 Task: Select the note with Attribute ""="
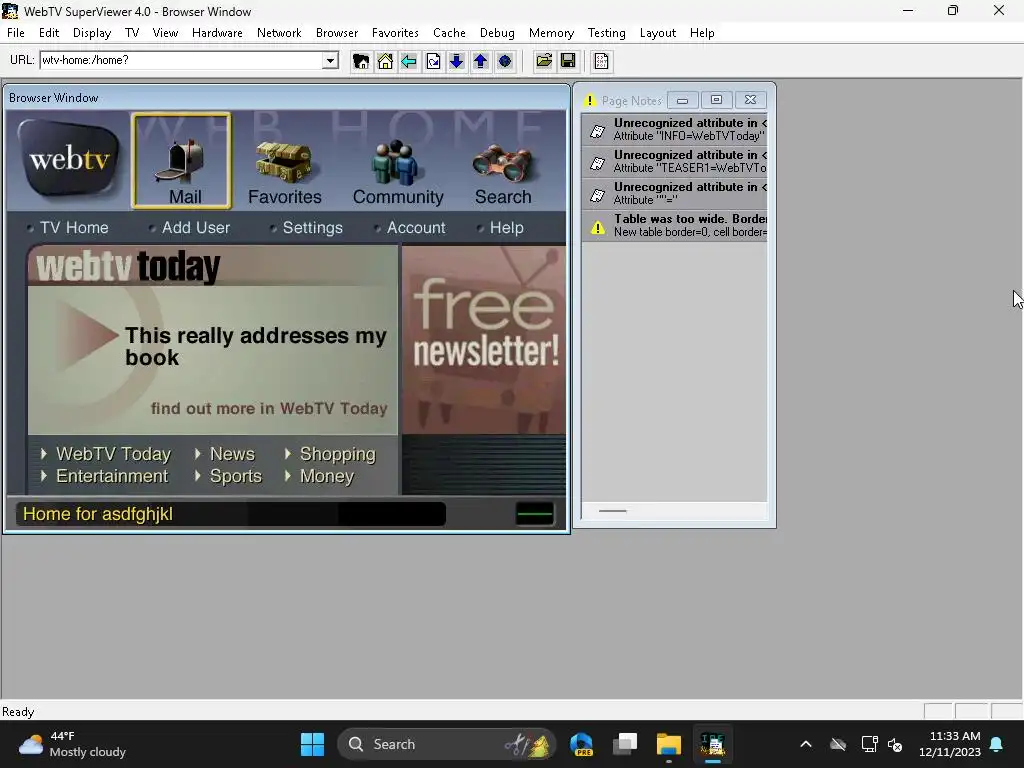pos(675,193)
